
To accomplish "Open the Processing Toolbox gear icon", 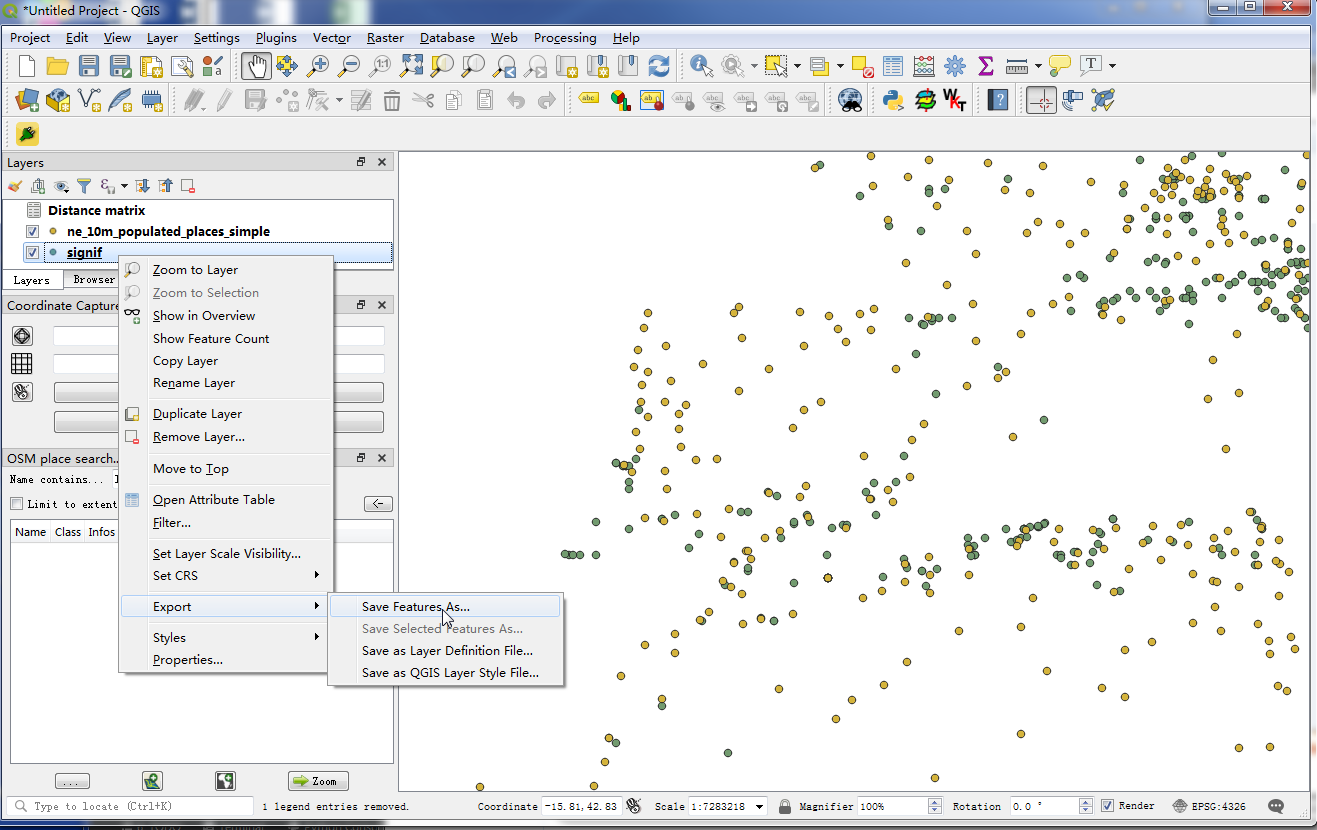I will pos(955,66).
